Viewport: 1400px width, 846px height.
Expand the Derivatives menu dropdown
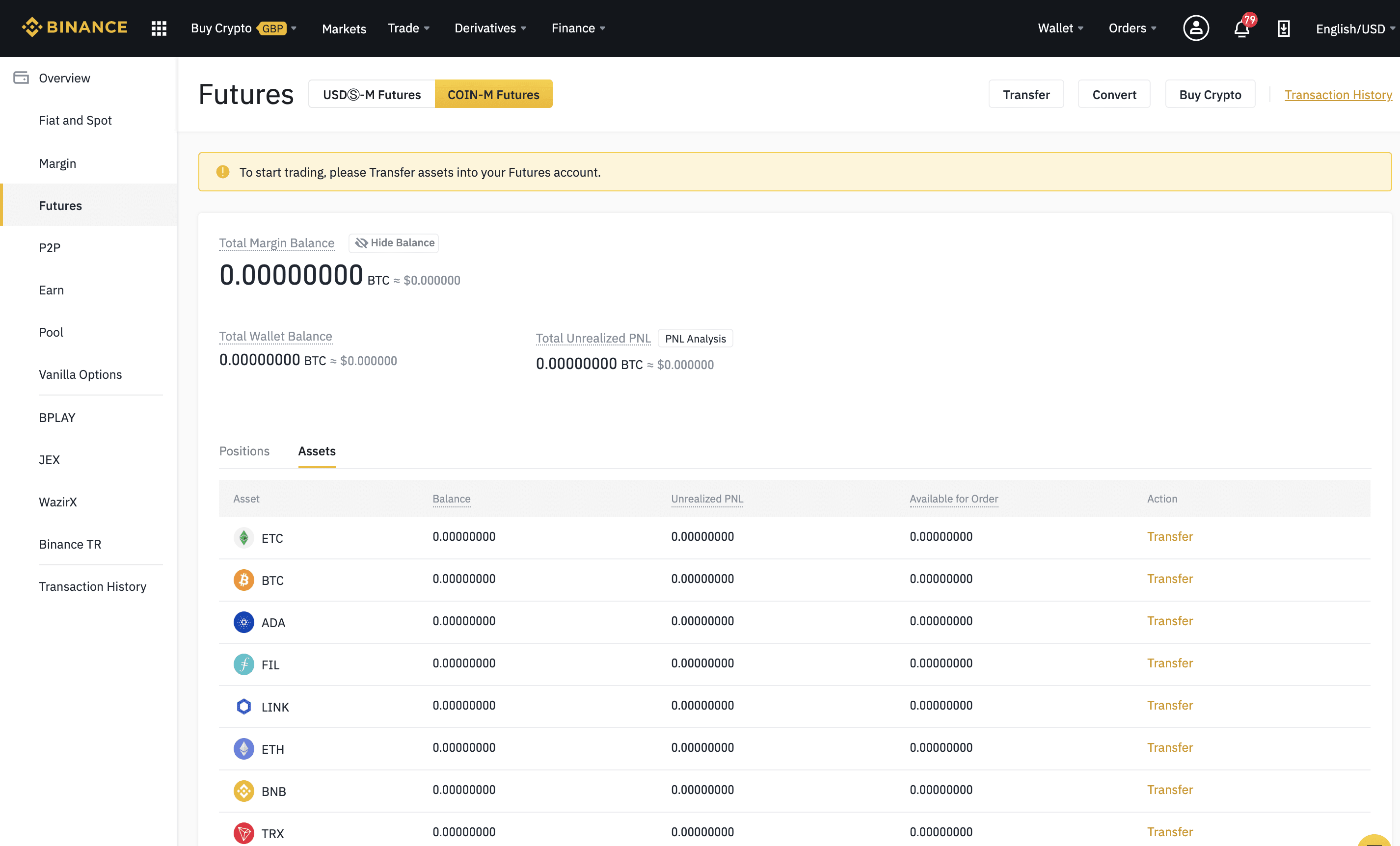[490, 28]
